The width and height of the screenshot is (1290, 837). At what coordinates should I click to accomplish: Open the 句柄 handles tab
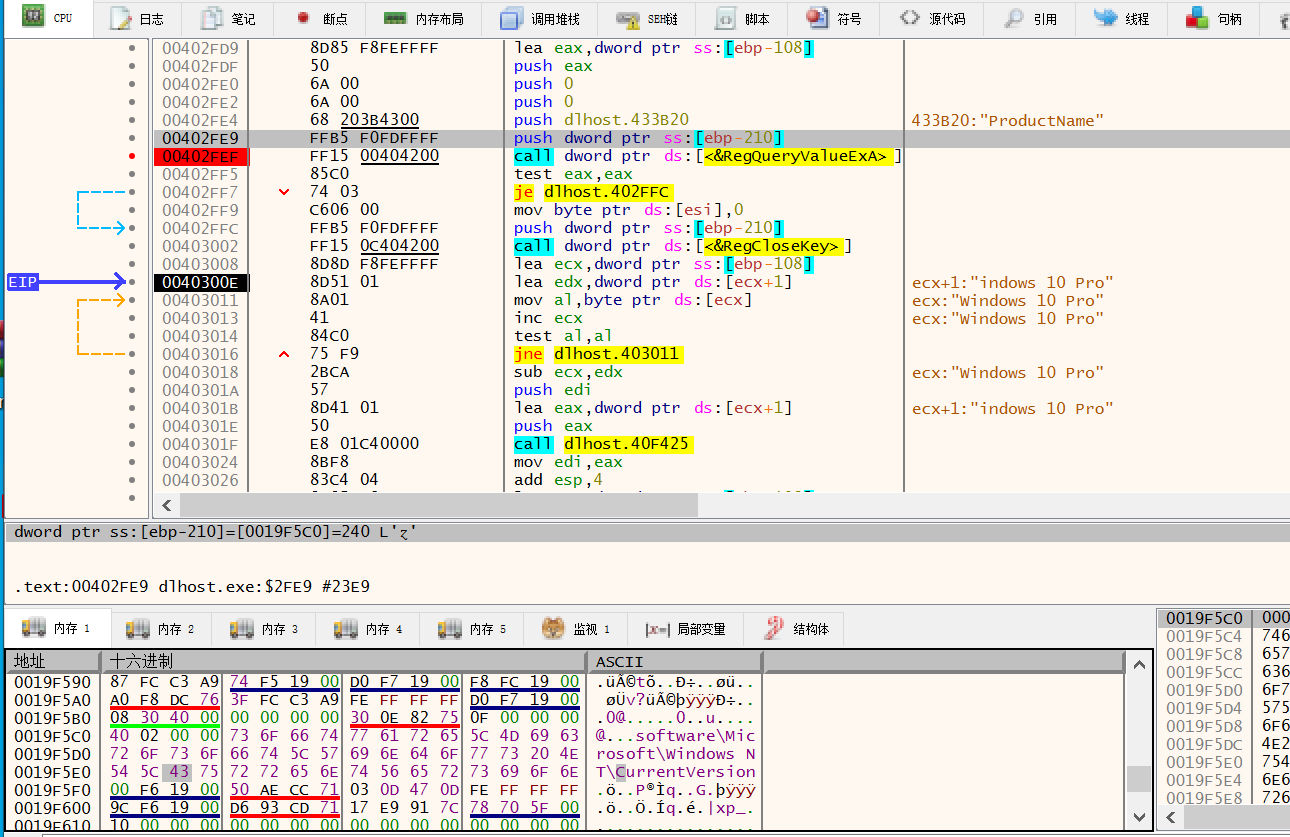click(x=1214, y=18)
